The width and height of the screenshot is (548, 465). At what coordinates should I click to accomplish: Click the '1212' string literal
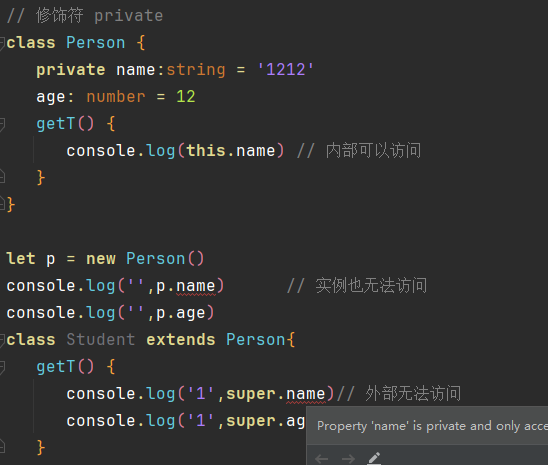285,70
